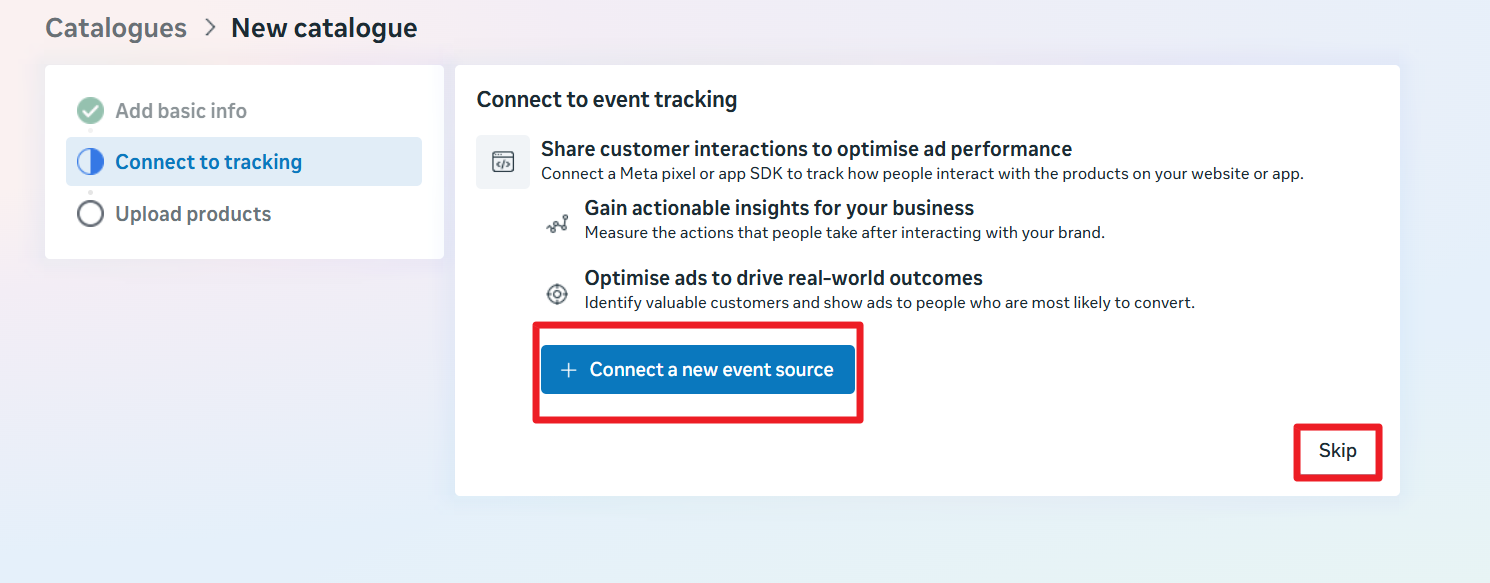Skip the event tracking step
The image size is (1490, 583).
(1337, 451)
